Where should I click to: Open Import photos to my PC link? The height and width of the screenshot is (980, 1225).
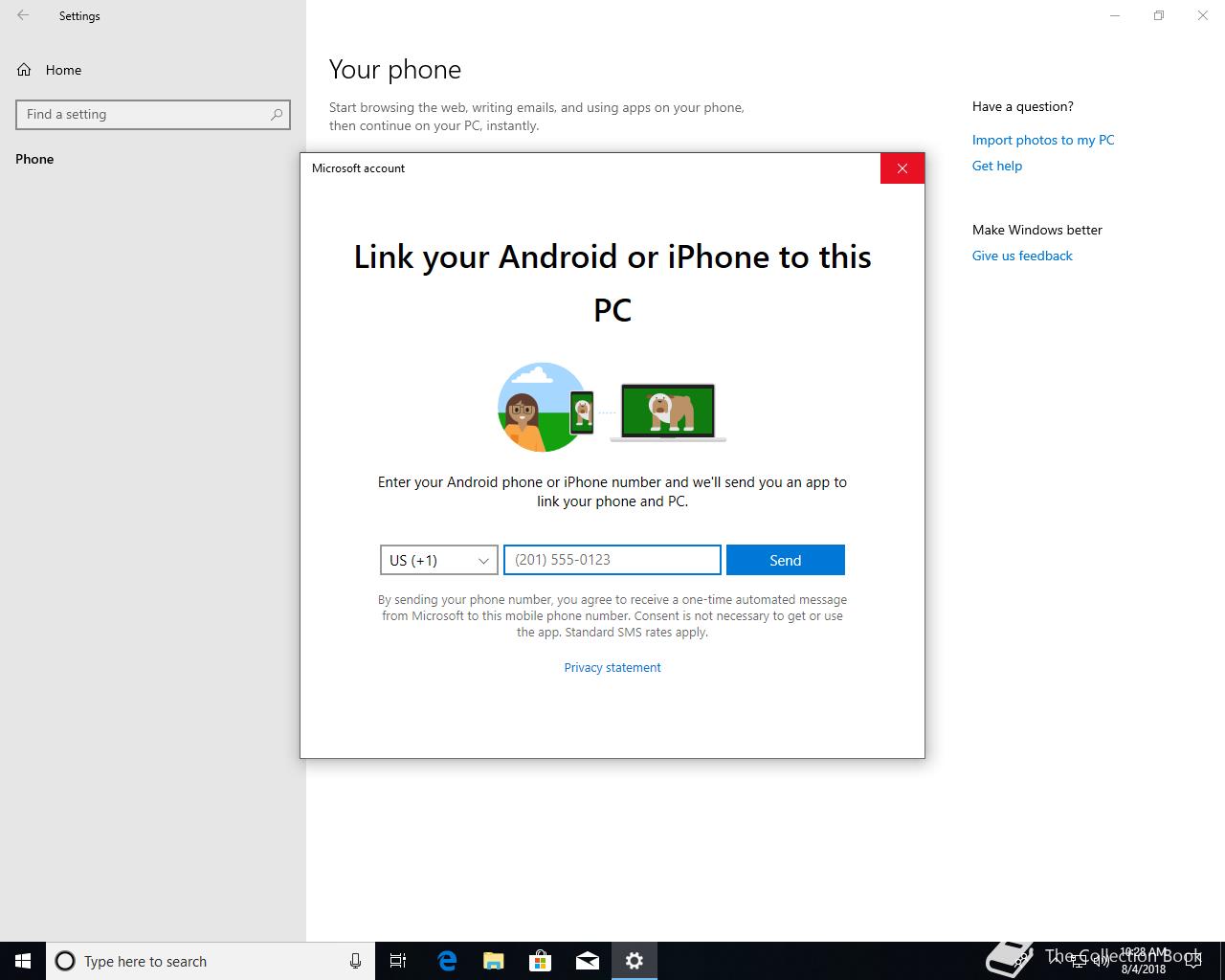click(x=1043, y=140)
